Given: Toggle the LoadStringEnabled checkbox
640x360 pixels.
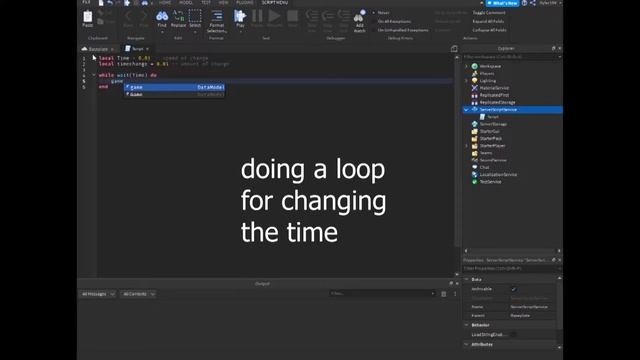Looking at the screenshot, I should point(514,334).
